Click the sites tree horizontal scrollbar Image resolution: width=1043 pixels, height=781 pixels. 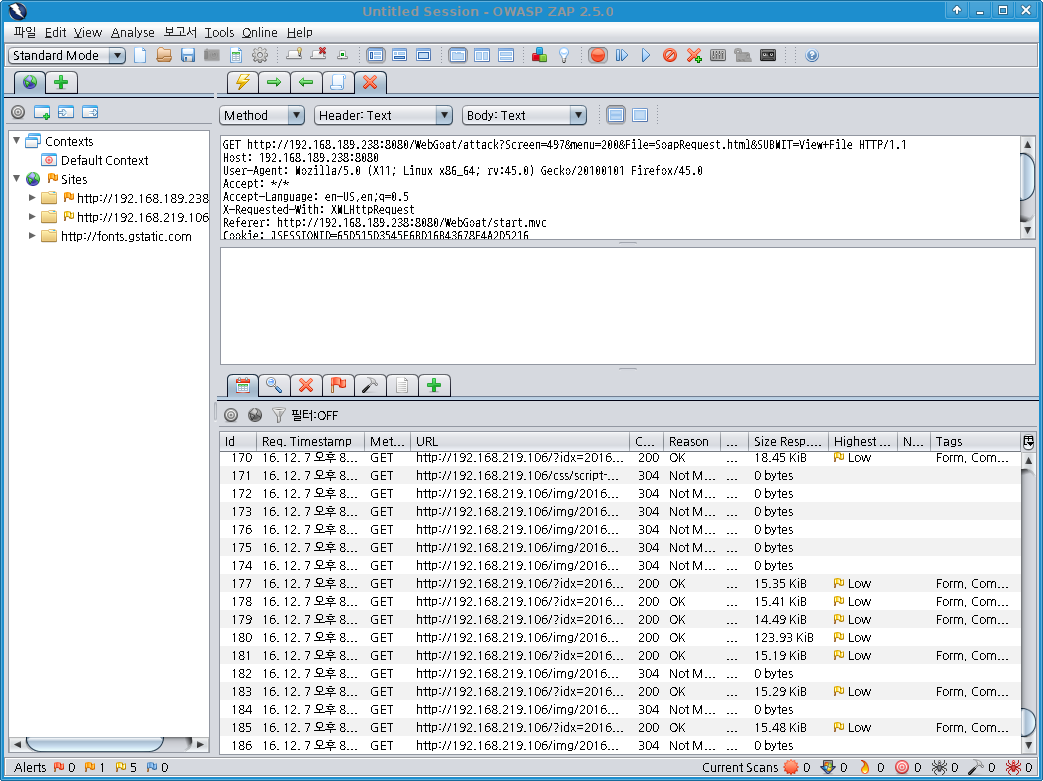(x=109, y=744)
